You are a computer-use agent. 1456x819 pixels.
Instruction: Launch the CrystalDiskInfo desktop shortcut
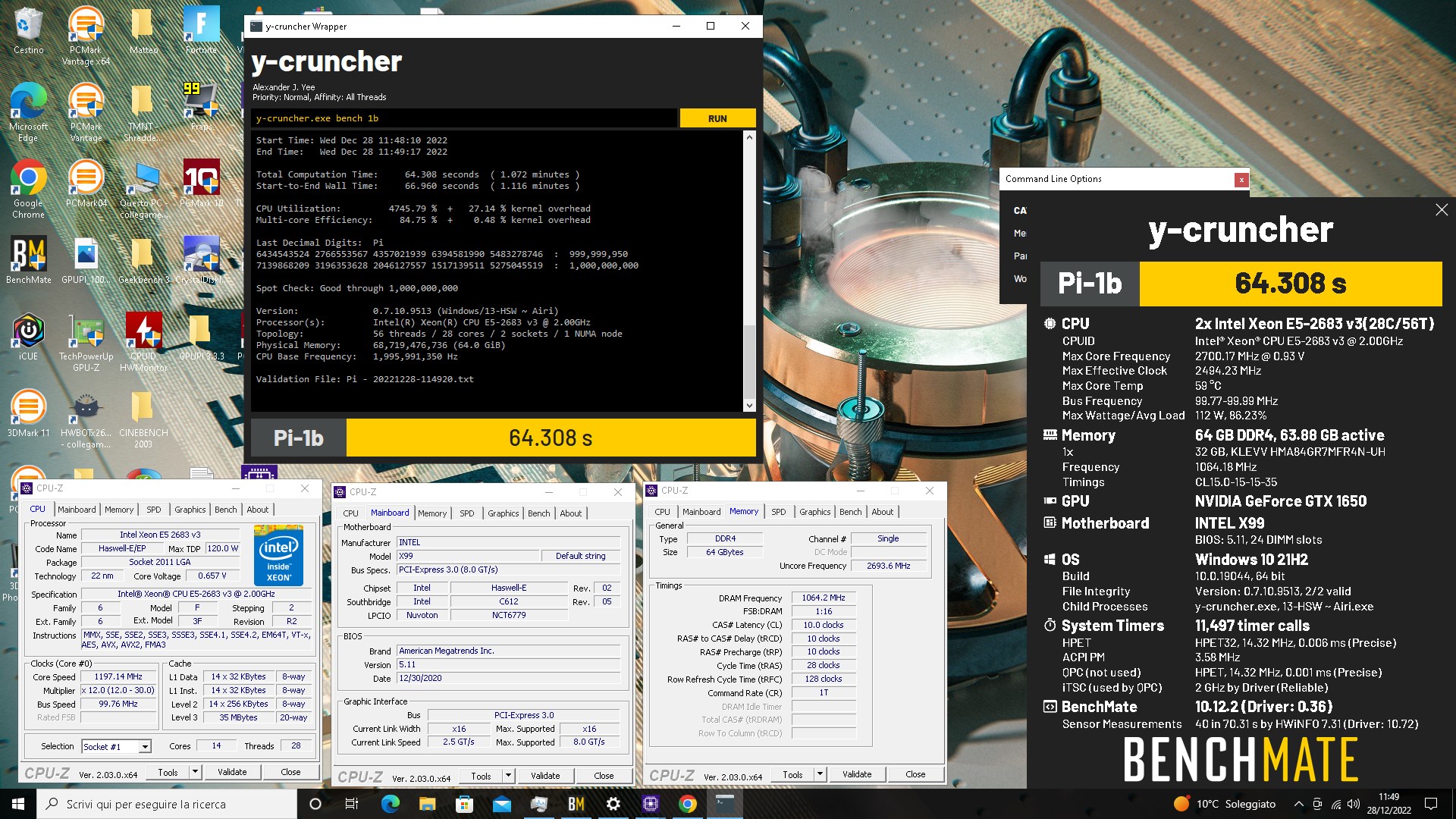pyautogui.click(x=201, y=260)
